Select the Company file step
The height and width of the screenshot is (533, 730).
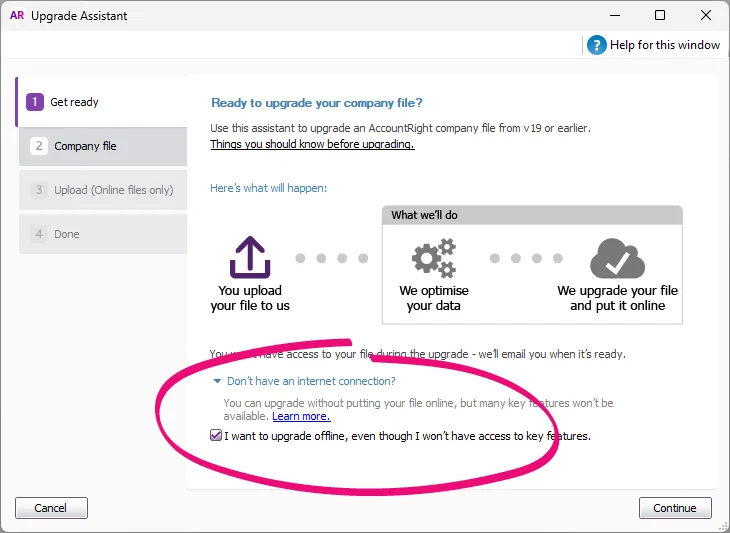(x=103, y=146)
